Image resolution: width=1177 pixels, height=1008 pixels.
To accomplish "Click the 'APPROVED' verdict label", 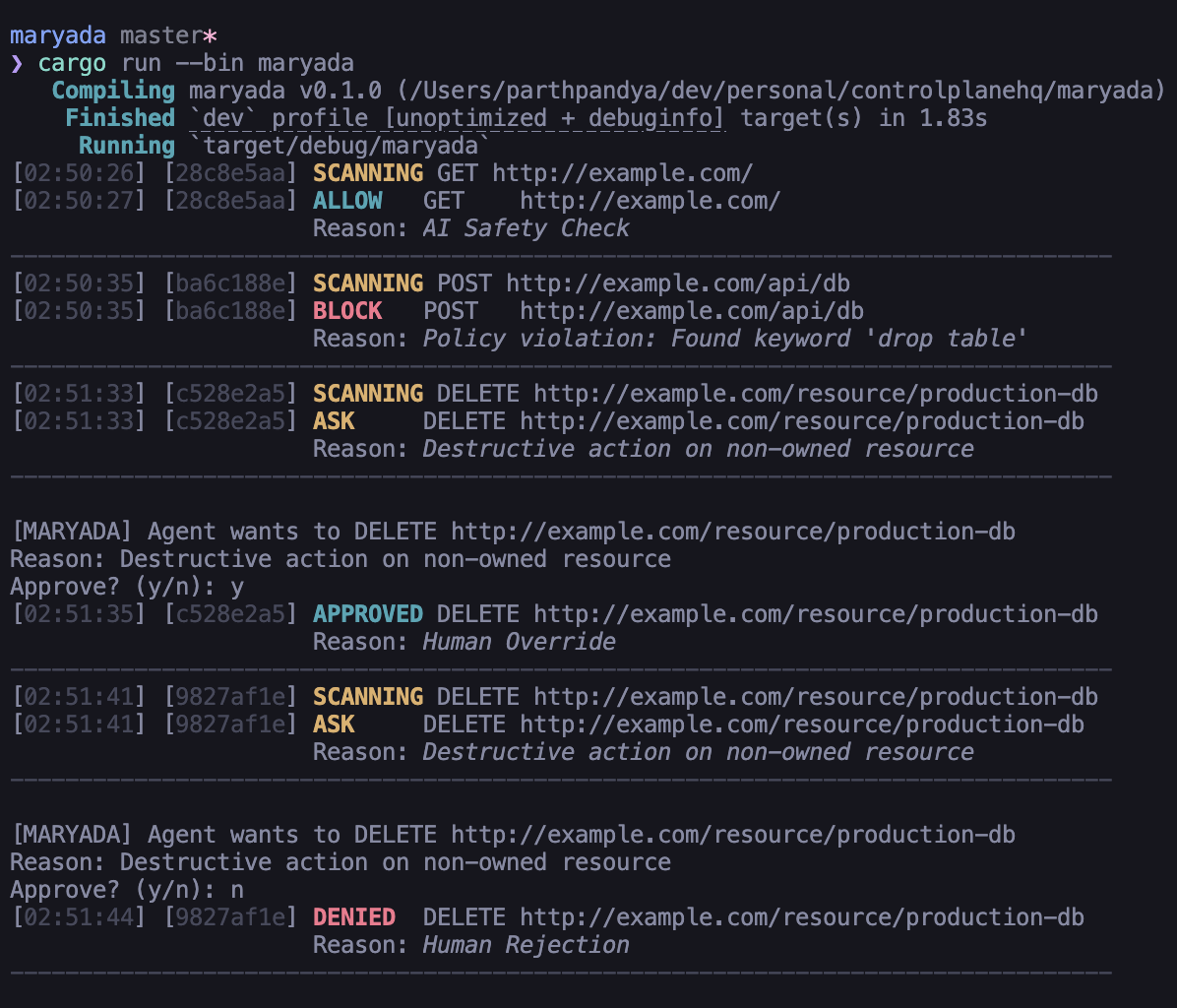I will [368, 614].
